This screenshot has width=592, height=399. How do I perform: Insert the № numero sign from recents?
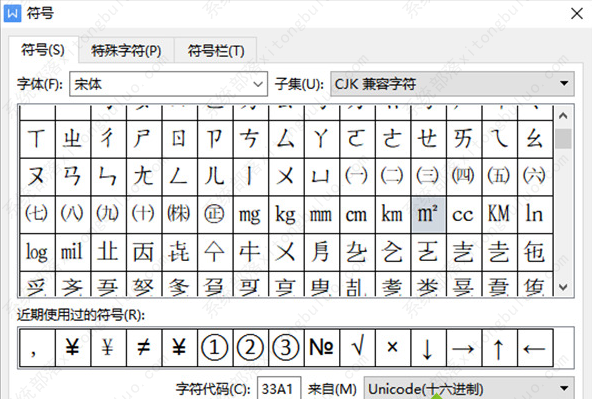pyautogui.click(x=322, y=348)
